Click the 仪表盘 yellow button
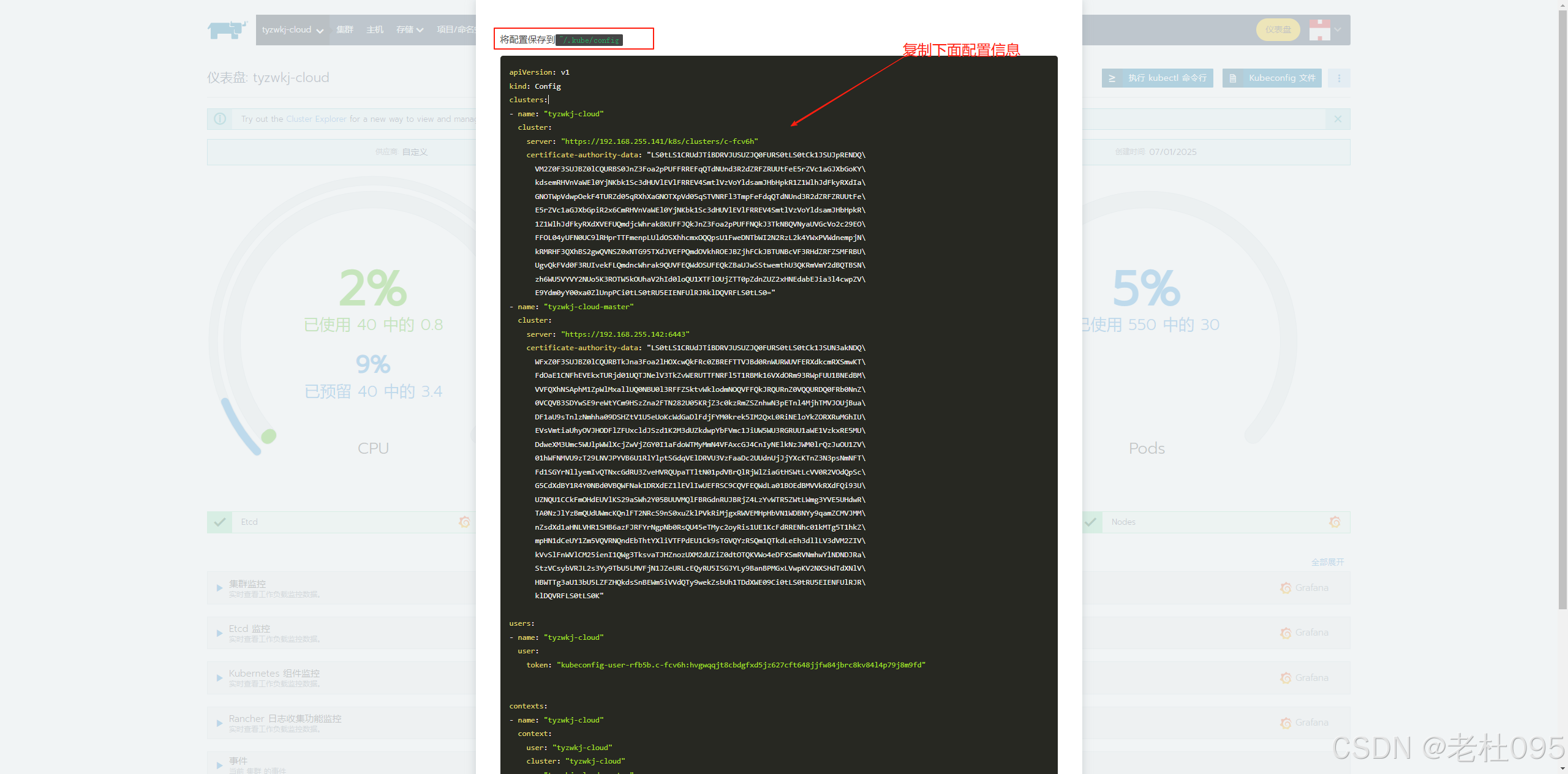Screen dimensions: 1568x774 pos(1278,30)
